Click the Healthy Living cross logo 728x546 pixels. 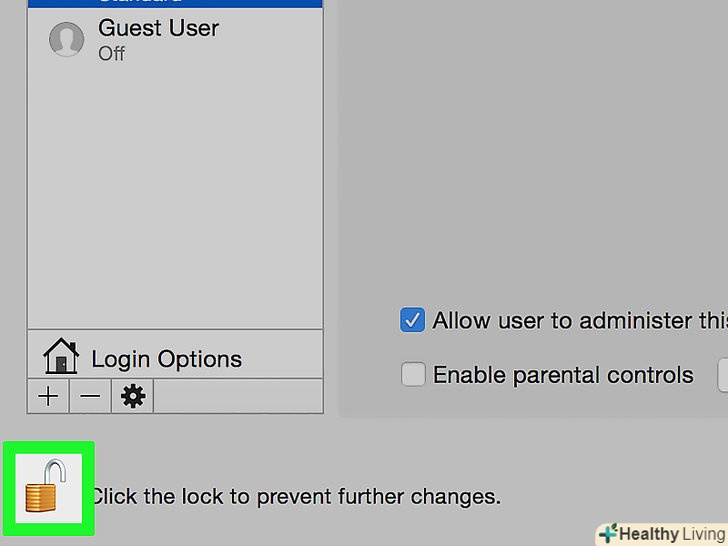pyautogui.click(x=607, y=534)
